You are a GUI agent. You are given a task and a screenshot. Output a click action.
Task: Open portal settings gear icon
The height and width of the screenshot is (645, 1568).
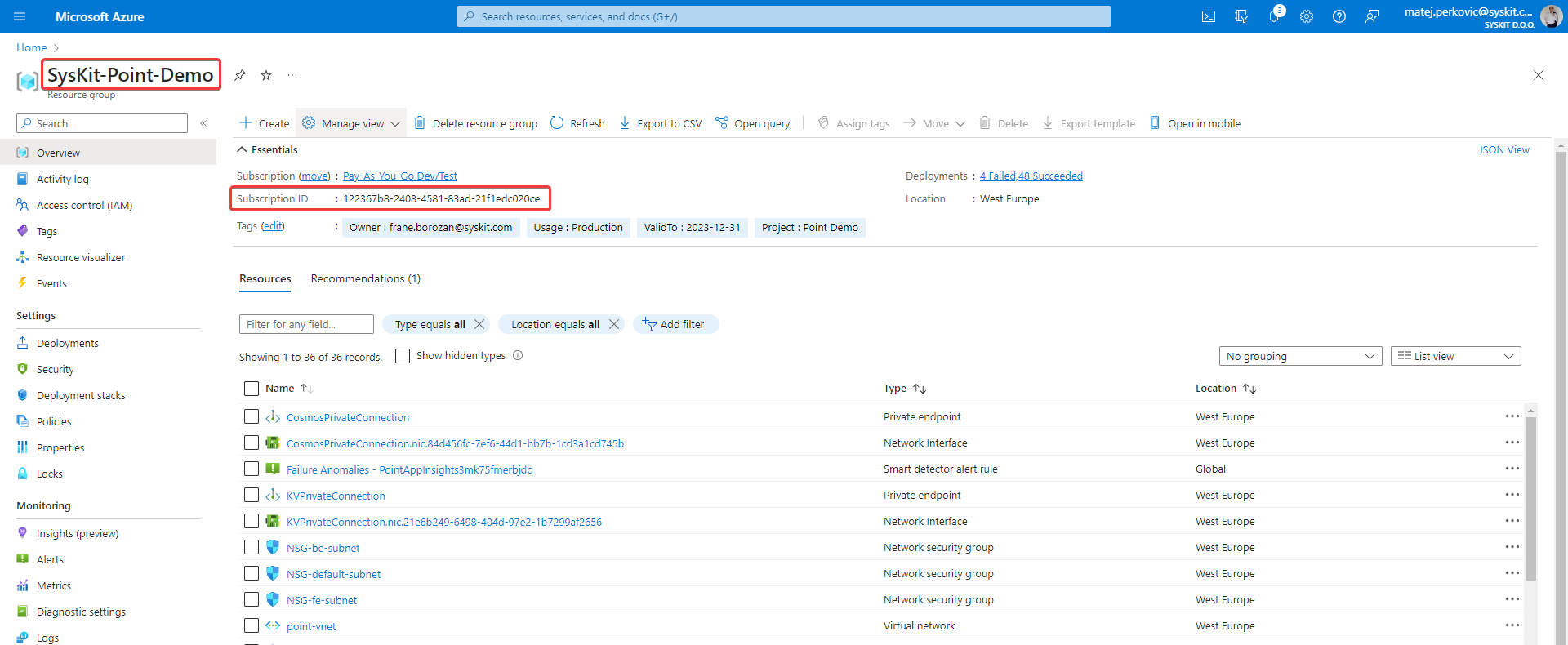[x=1307, y=16]
